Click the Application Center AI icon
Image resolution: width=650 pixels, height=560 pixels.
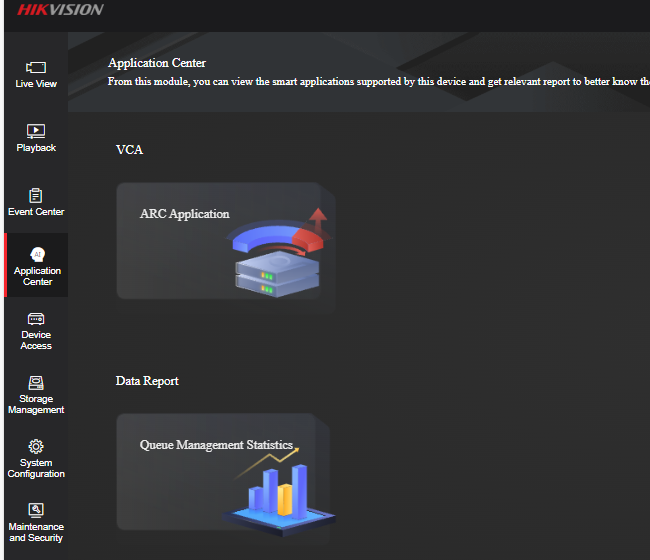pos(37,254)
